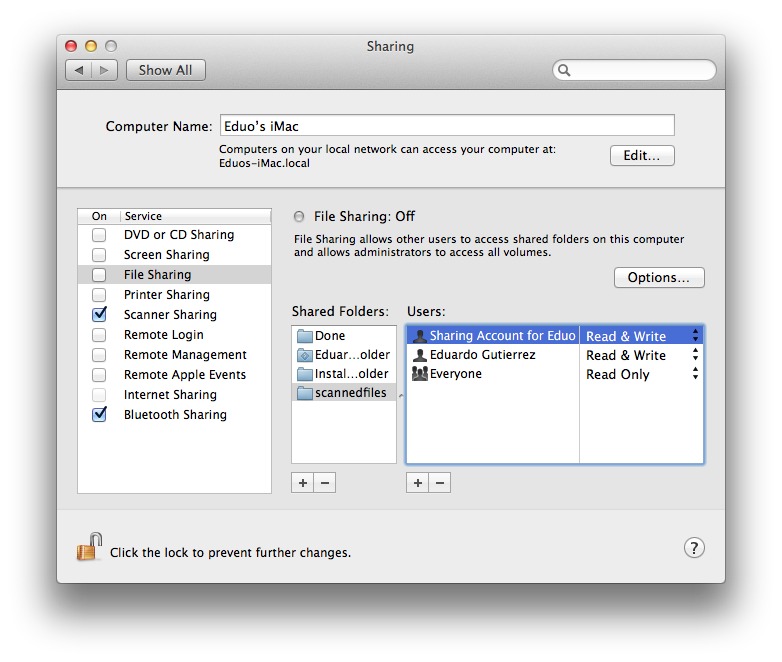
Task: Select the Remote Login service label
Action: [164, 335]
